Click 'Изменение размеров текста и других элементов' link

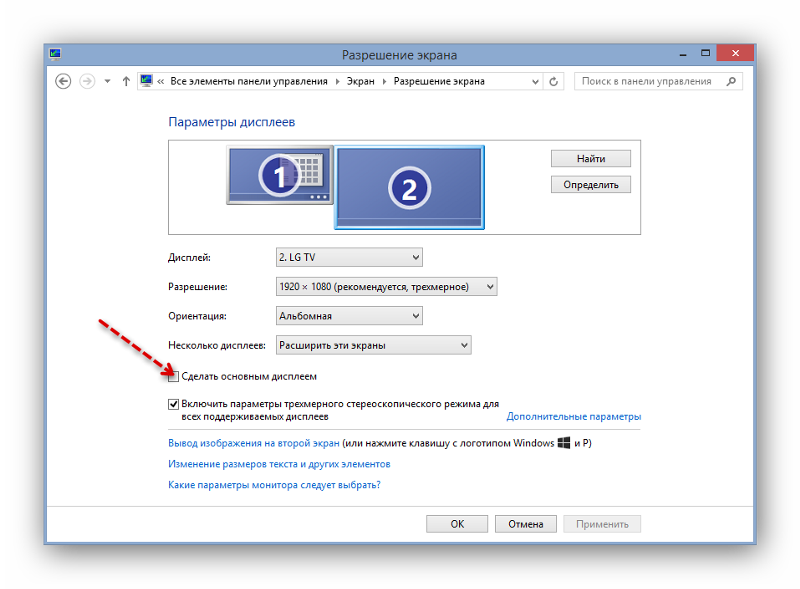[279, 464]
